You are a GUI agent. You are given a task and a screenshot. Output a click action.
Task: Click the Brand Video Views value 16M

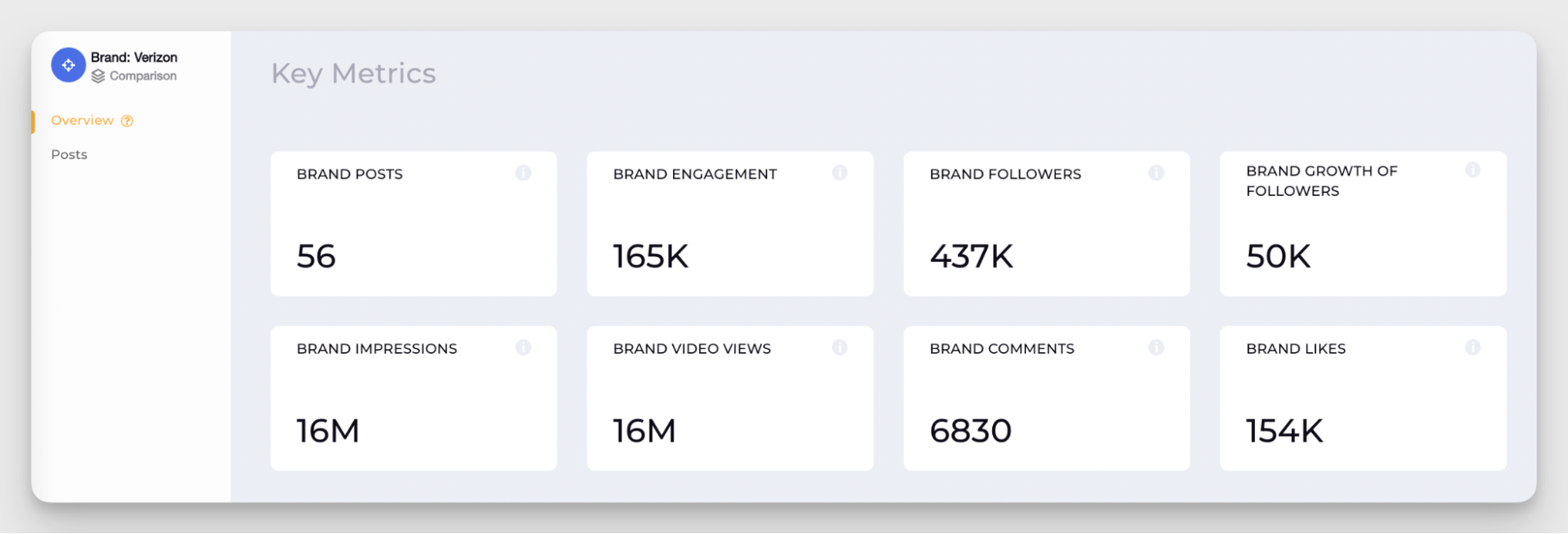pos(645,431)
